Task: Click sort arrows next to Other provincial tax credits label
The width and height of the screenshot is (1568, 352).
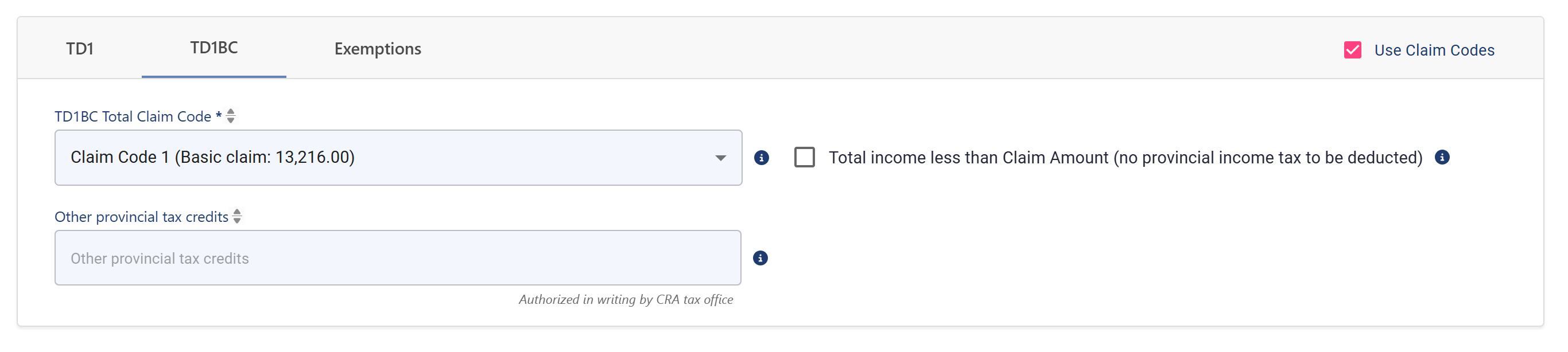Action: pyautogui.click(x=238, y=217)
